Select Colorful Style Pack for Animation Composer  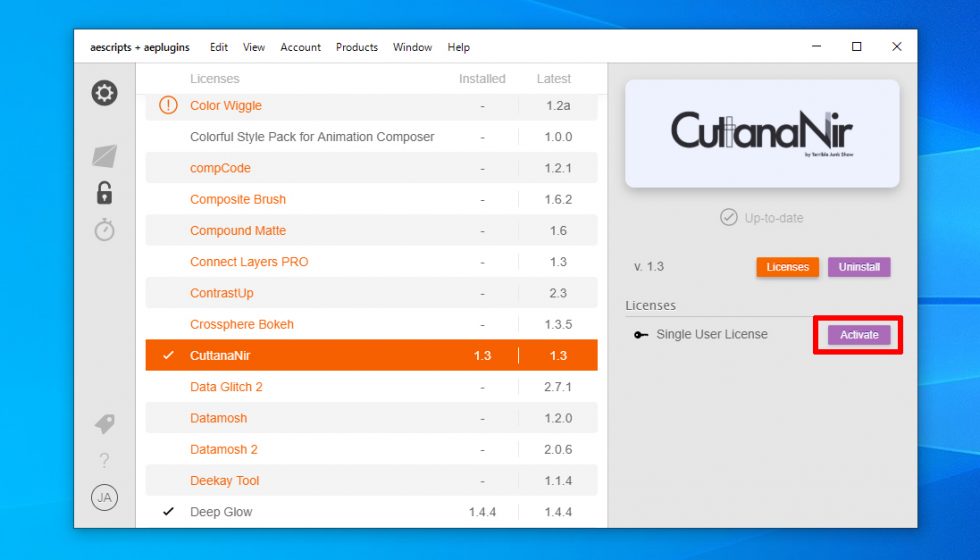pyautogui.click(x=371, y=137)
